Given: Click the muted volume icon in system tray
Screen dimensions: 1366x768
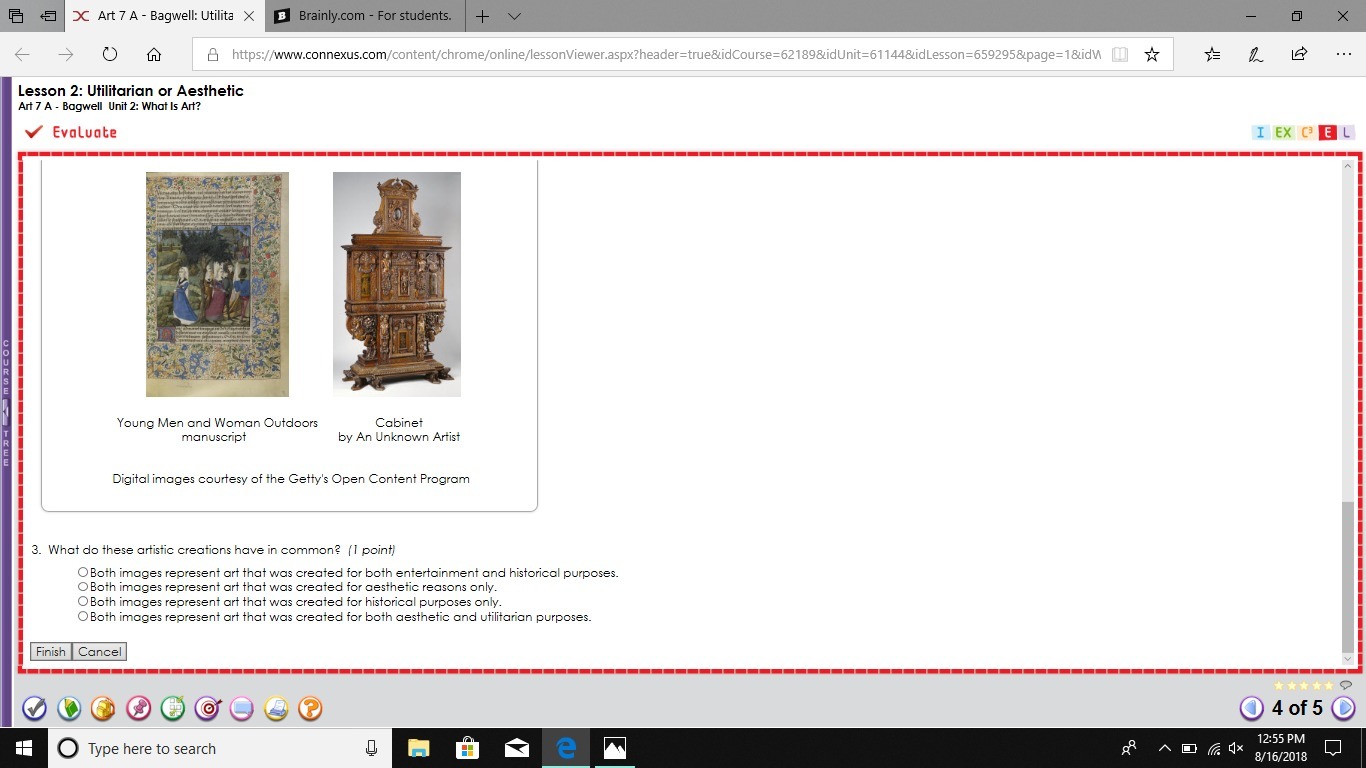Looking at the screenshot, I should pyautogui.click(x=1236, y=748).
